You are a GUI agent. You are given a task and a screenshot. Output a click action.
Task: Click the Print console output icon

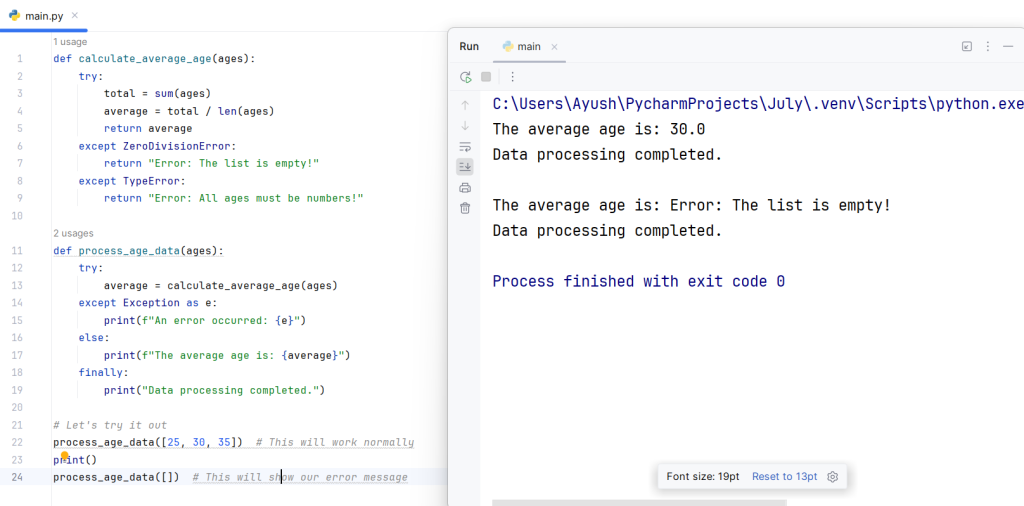click(x=465, y=188)
